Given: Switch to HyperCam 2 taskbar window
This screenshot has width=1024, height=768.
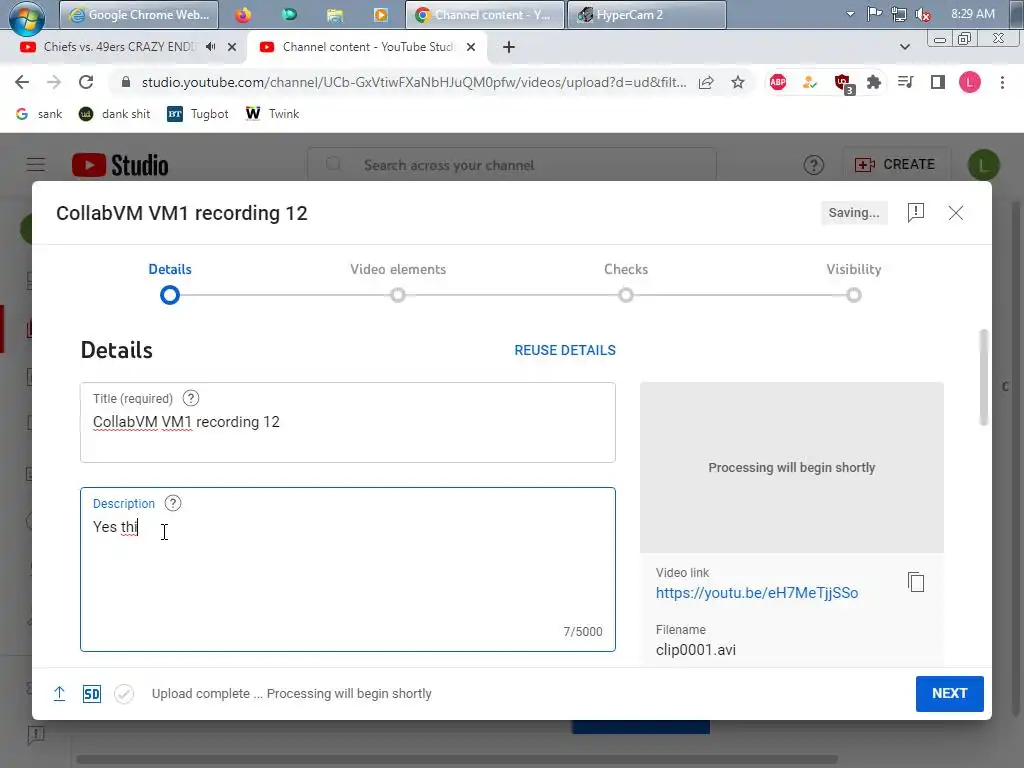Looking at the screenshot, I should click(647, 14).
